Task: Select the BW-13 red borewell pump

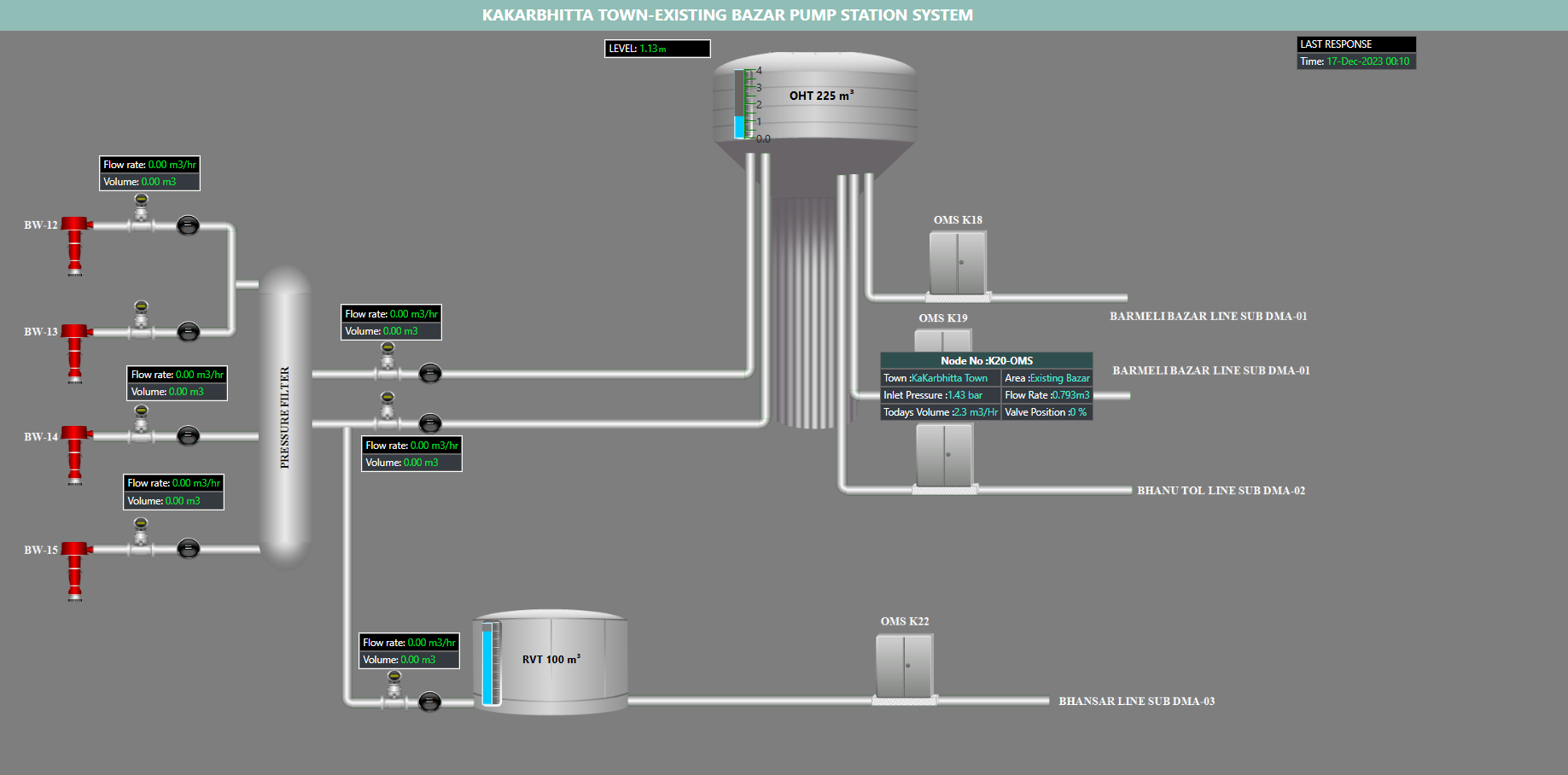Action: click(x=75, y=351)
